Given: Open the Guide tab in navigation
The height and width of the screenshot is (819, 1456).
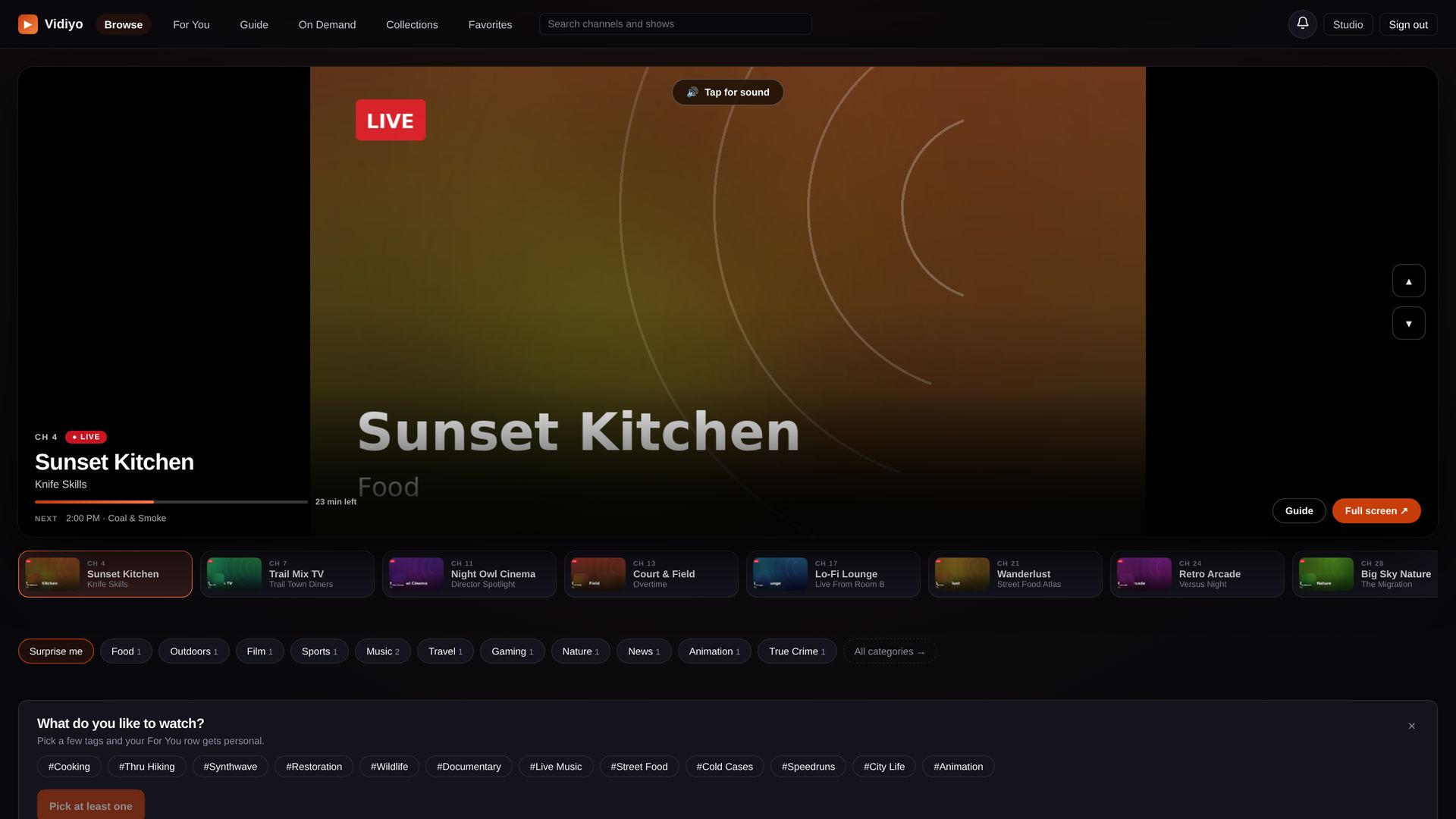Looking at the screenshot, I should 254,24.
